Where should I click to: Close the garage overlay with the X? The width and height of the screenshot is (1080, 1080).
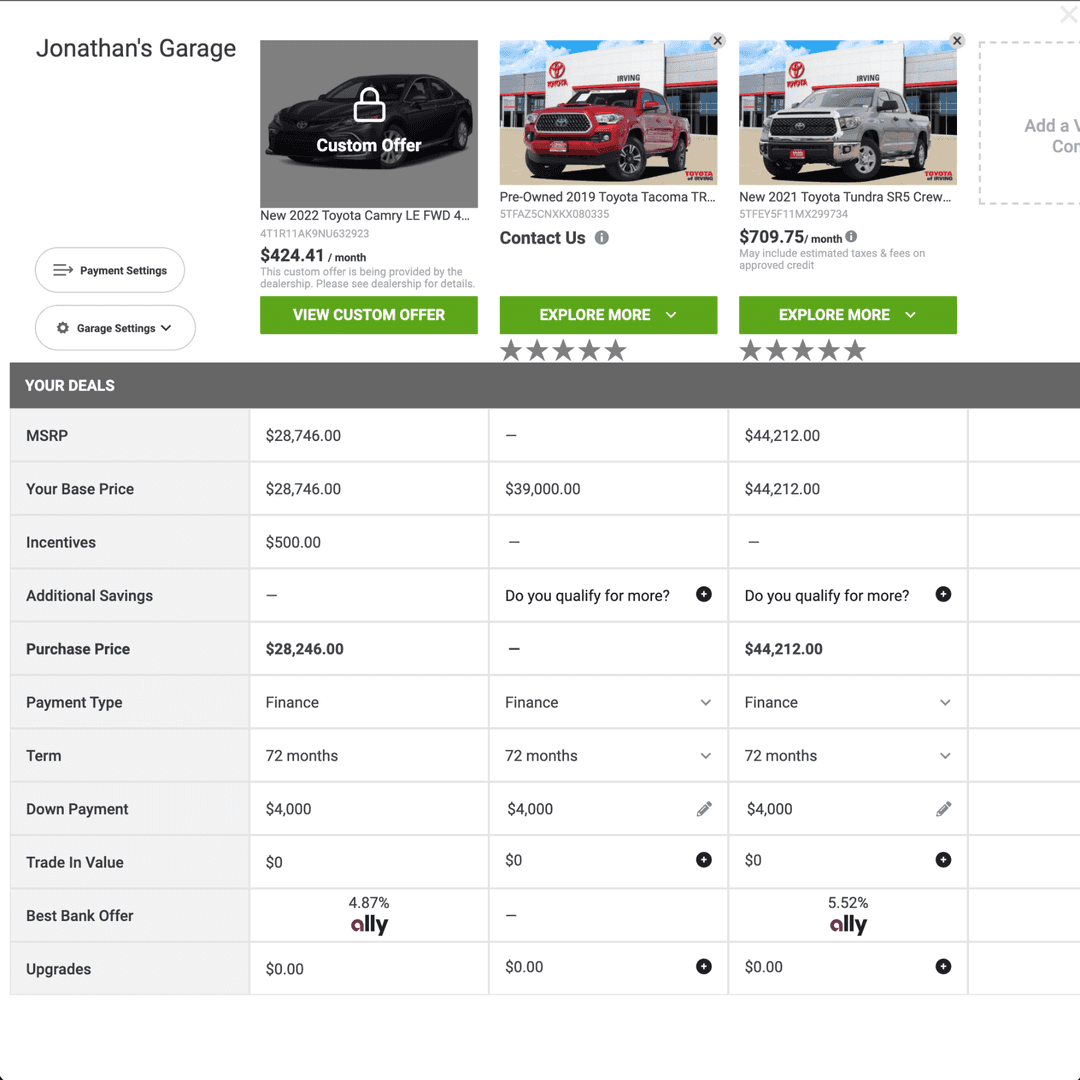tap(1068, 14)
